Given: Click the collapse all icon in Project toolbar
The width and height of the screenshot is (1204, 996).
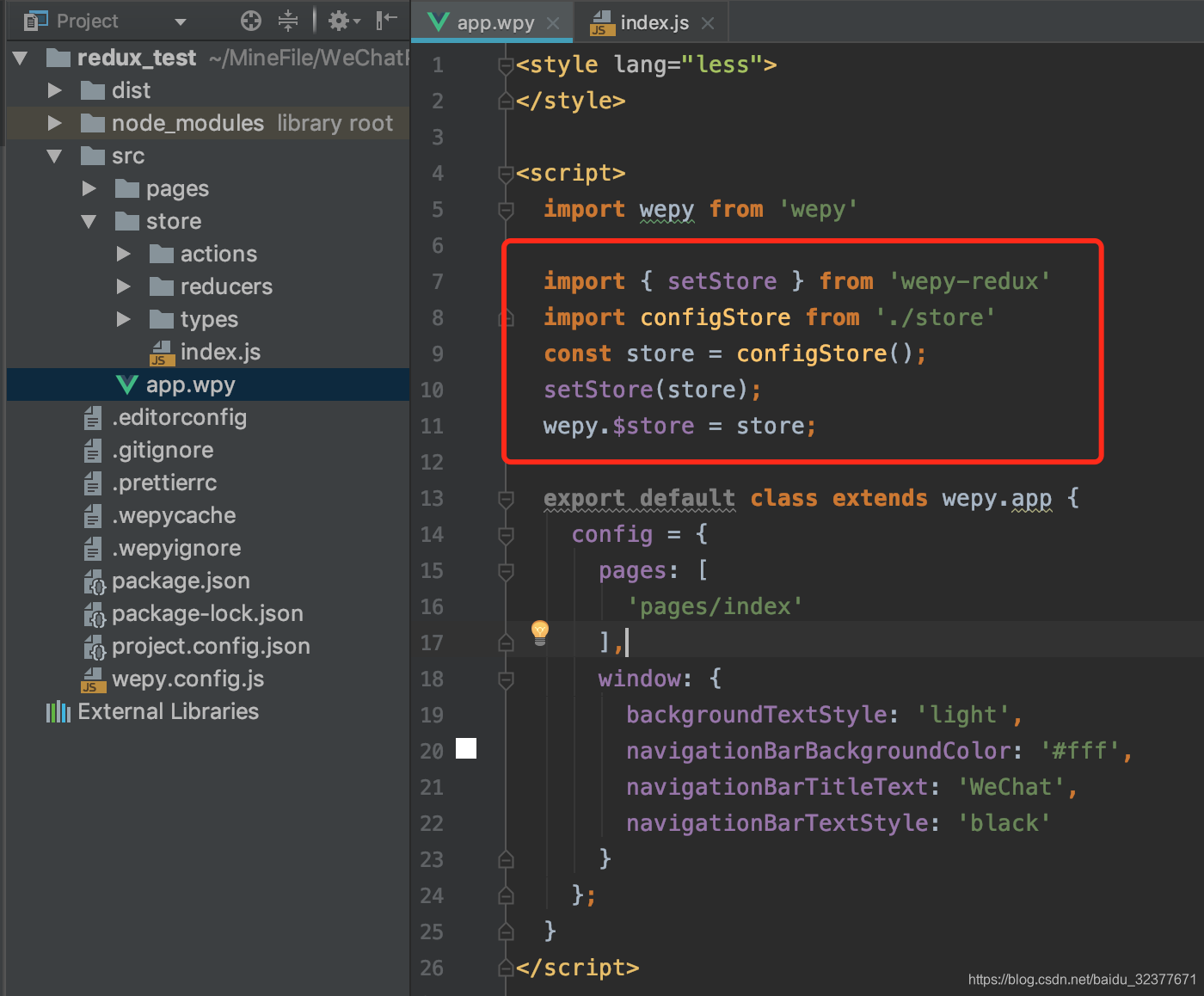Looking at the screenshot, I should click(288, 21).
